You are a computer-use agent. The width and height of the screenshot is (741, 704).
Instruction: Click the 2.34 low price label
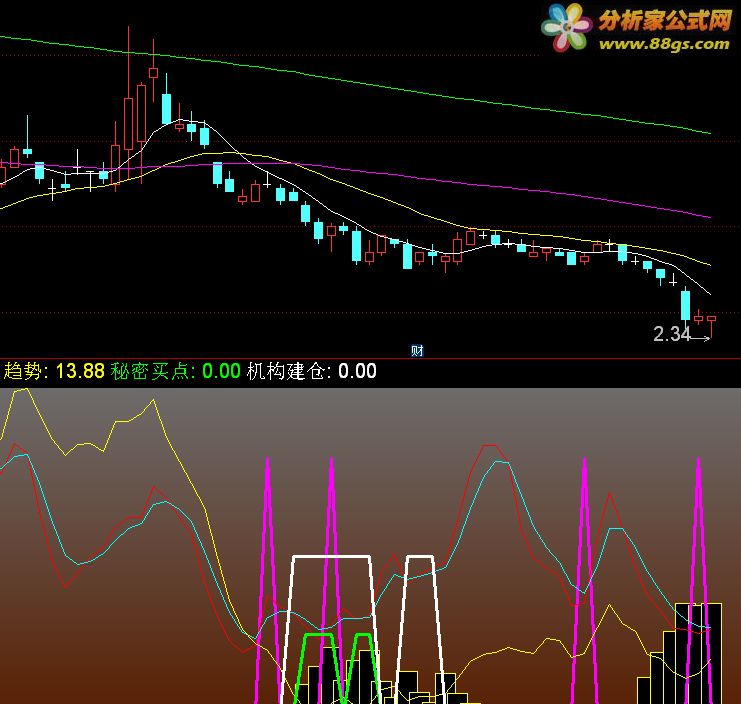tap(672, 334)
